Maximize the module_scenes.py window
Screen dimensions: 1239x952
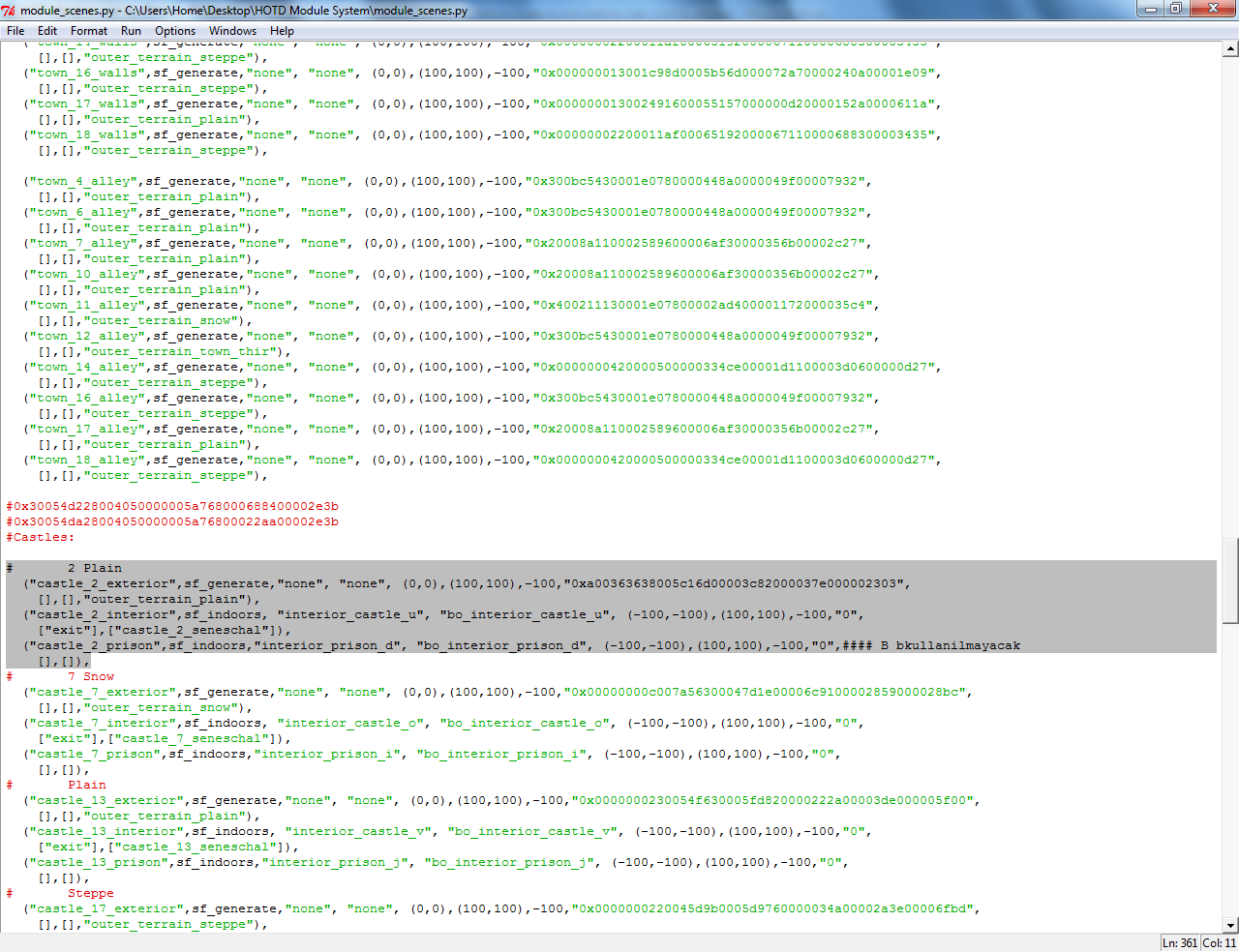pos(1175,9)
